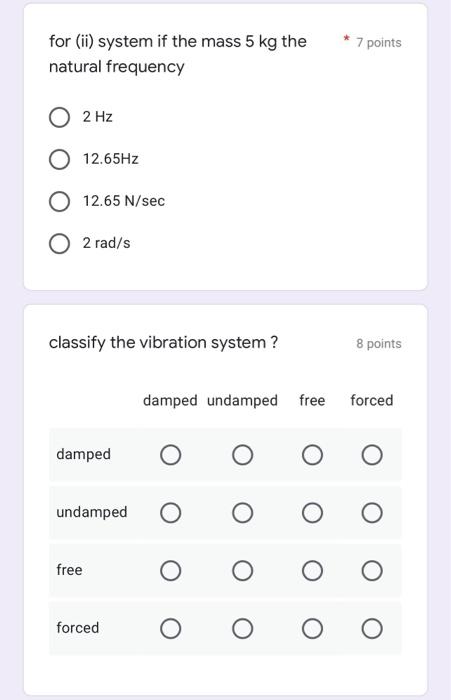Screen dimensions: 451x700
Task: Mark free row as damped
Action: point(171,571)
